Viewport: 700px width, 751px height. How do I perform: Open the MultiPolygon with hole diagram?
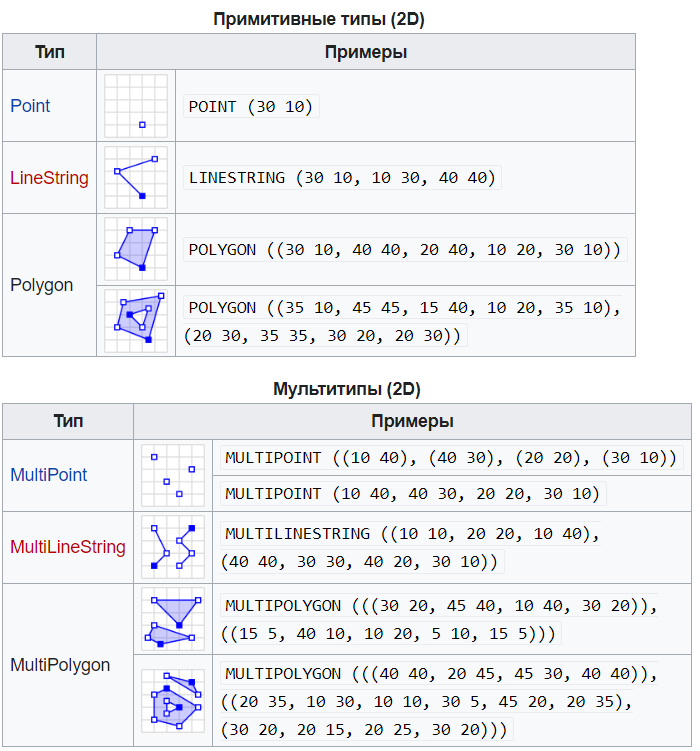tap(172, 700)
